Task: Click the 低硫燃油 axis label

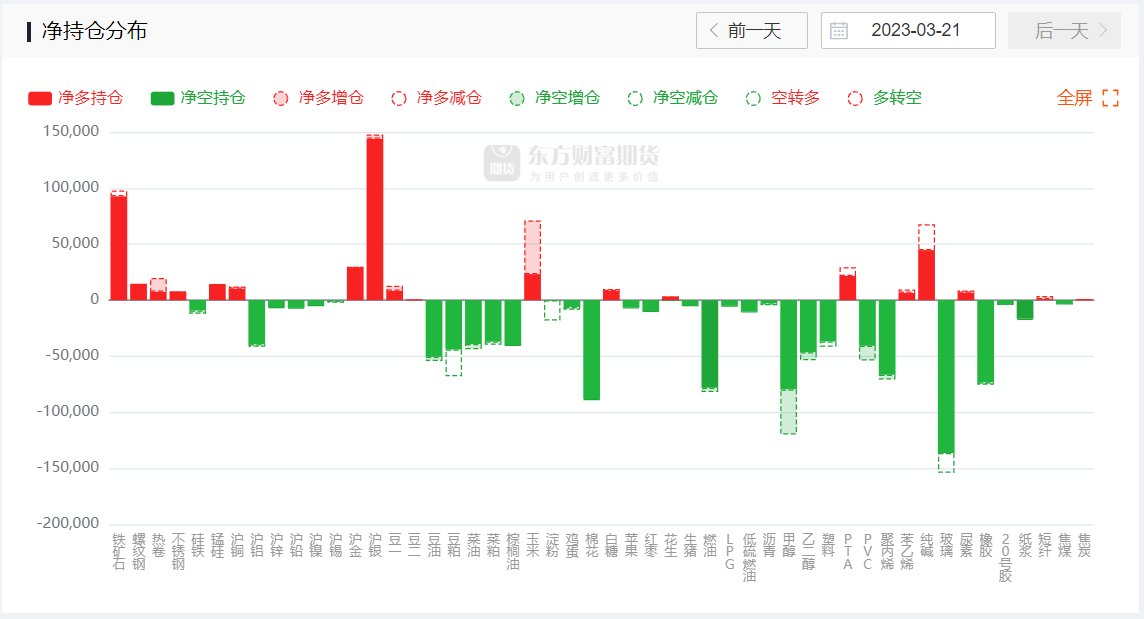Action: click(749, 558)
